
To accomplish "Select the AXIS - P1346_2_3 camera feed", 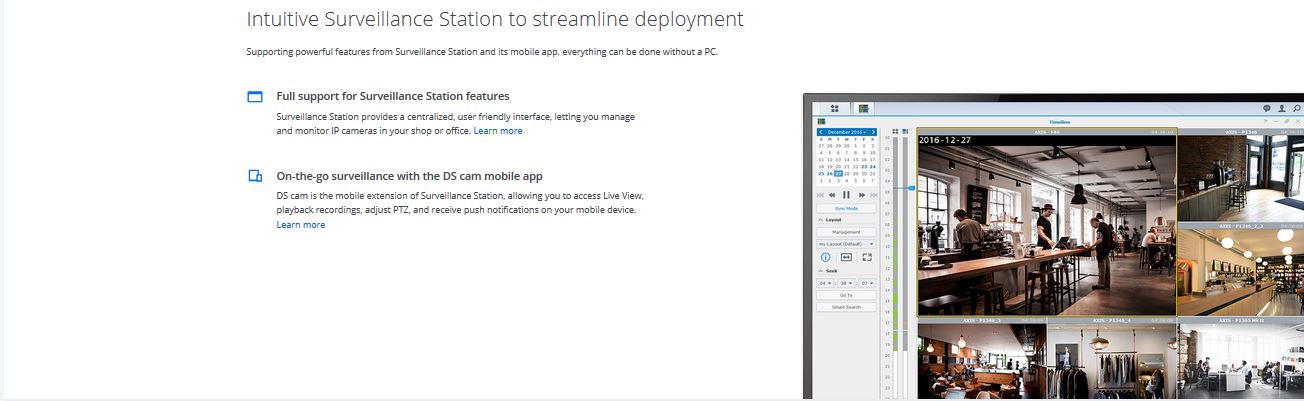I will 1243,268.
